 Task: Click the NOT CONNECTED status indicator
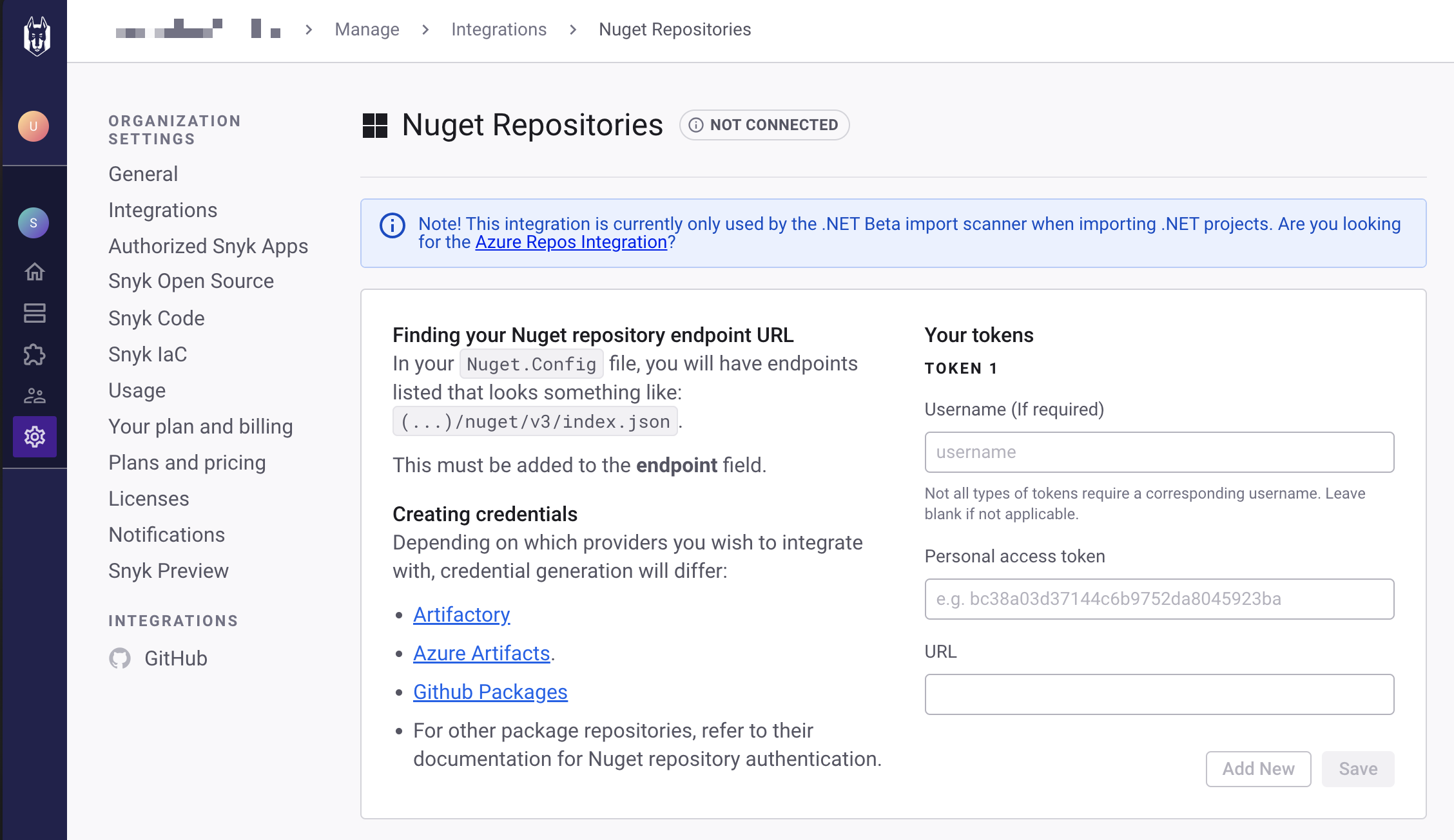[x=764, y=125]
